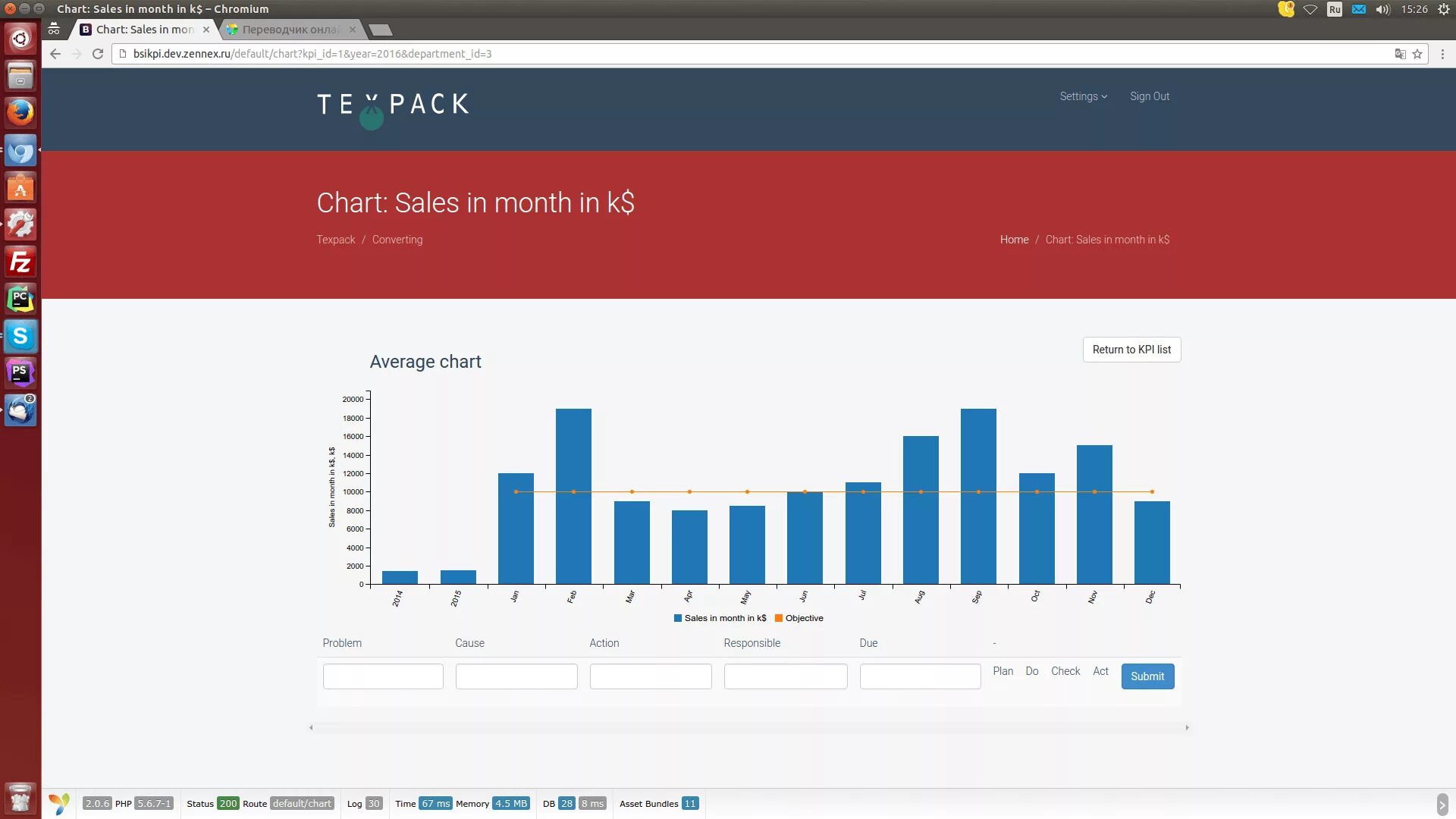Click the browser back arrow
The image size is (1456, 819).
click(55, 54)
